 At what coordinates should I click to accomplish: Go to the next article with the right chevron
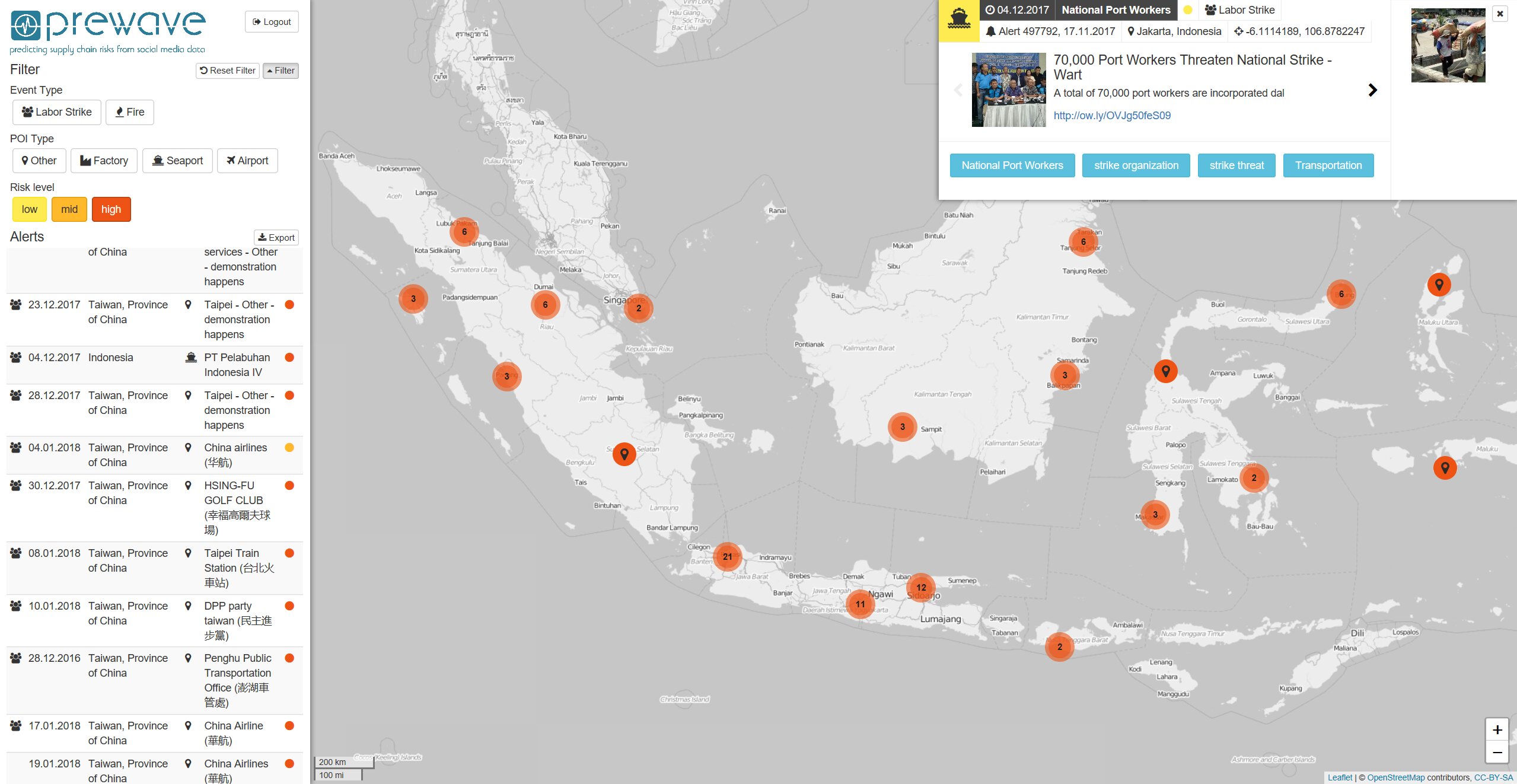(1372, 90)
